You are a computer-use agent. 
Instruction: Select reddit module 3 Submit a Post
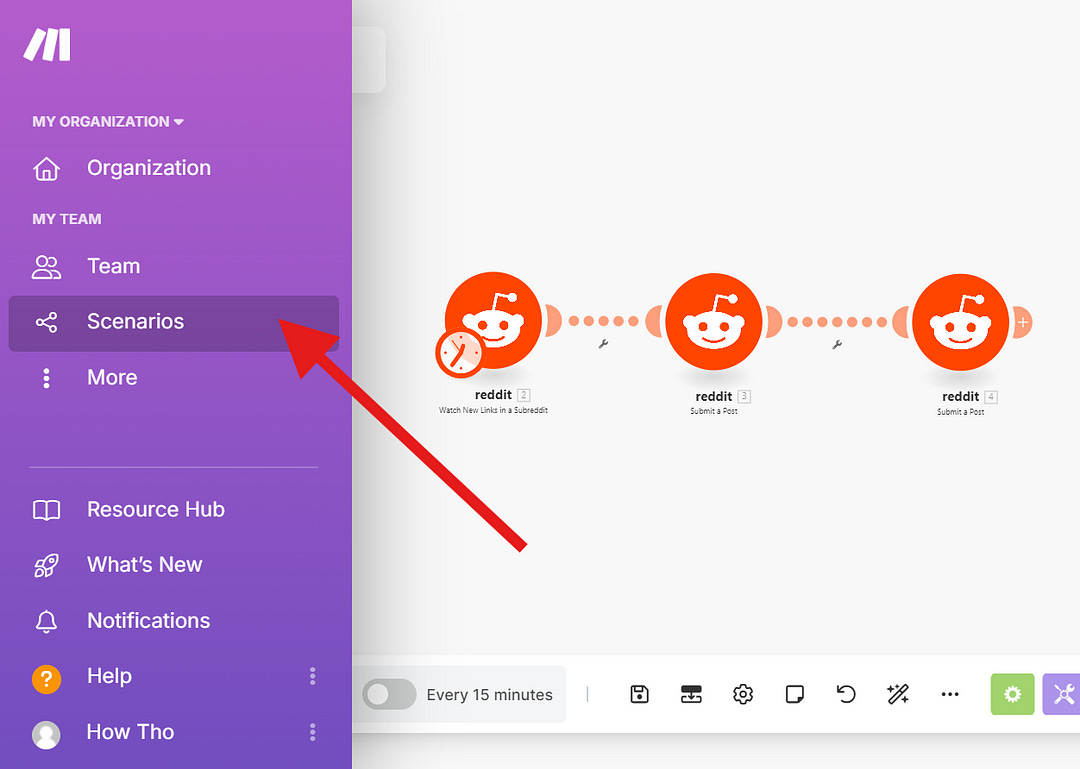point(714,322)
